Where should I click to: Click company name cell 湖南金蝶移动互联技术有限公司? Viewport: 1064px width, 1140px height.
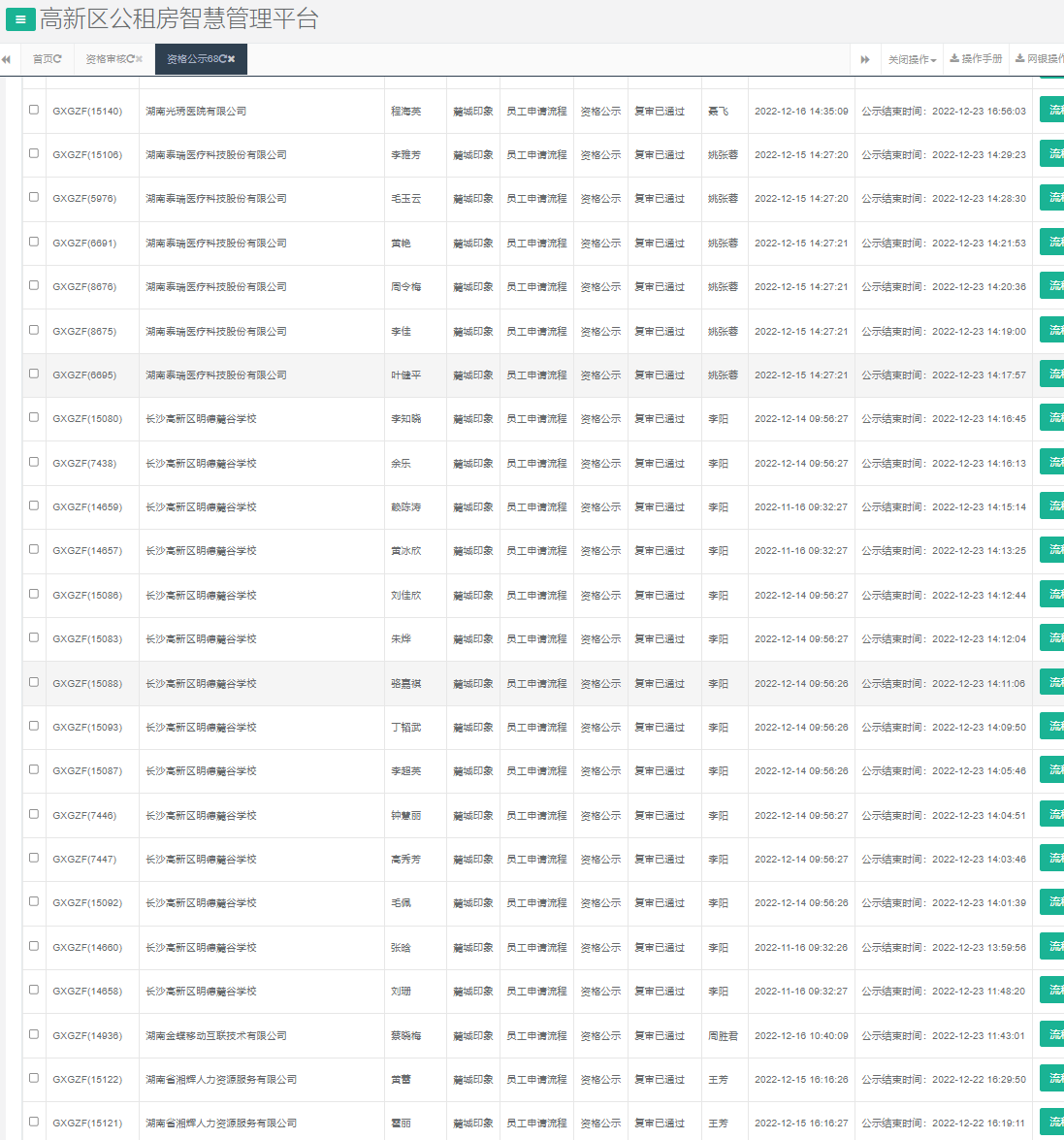click(216, 1035)
